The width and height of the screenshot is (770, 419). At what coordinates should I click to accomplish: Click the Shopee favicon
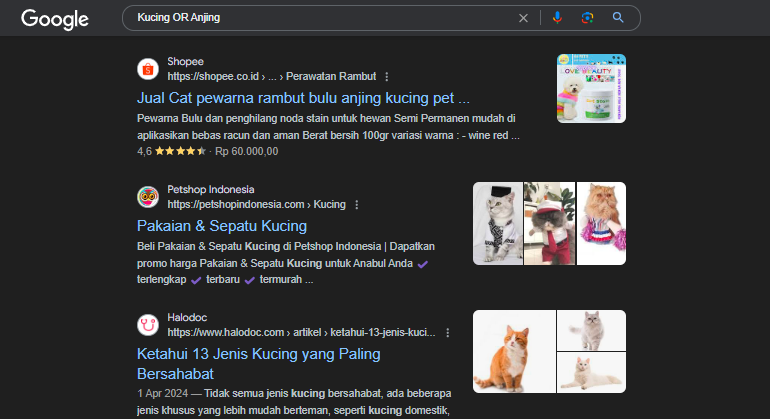tap(148, 69)
